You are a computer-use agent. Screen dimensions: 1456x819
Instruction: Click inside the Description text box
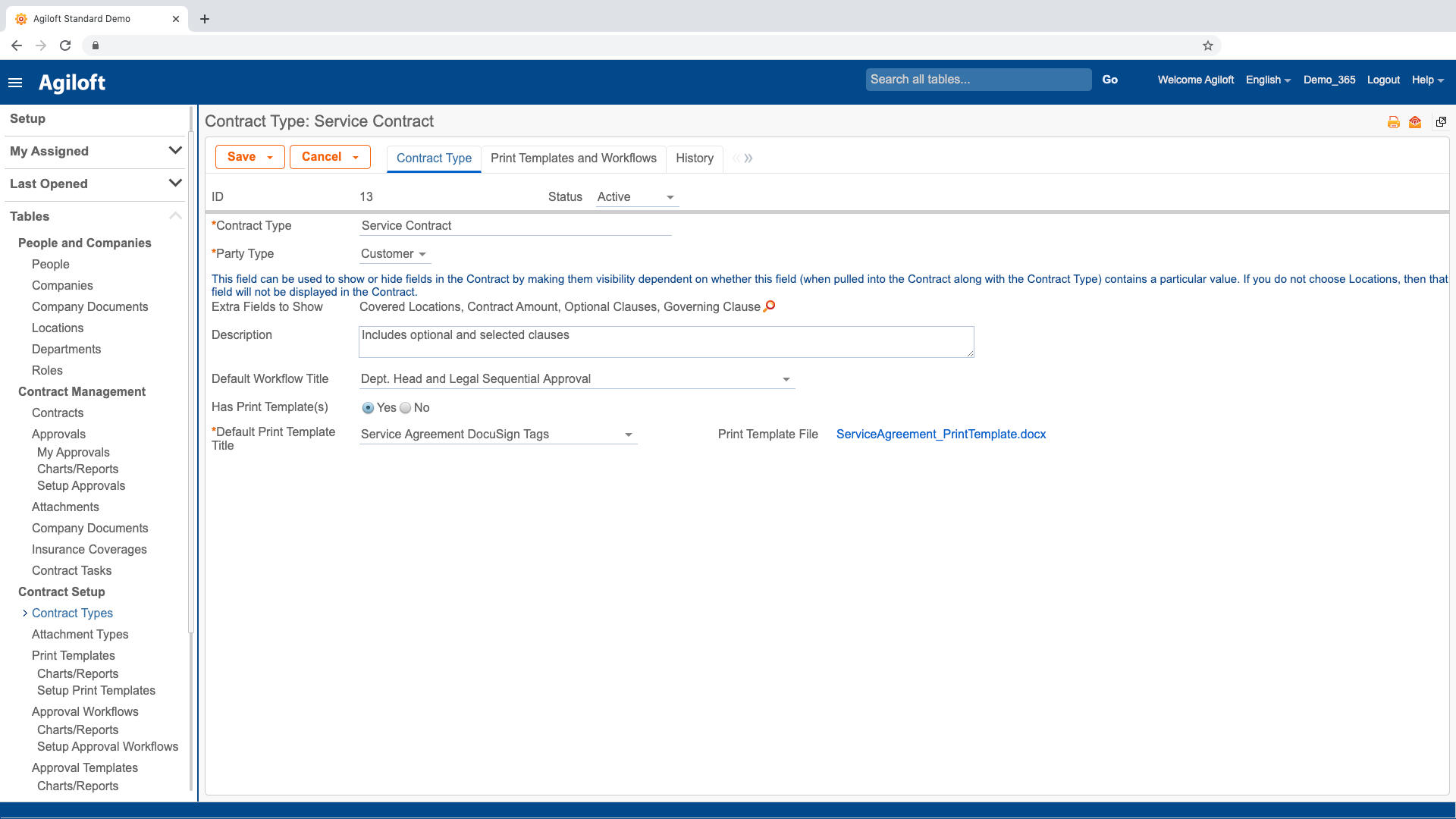[666, 342]
